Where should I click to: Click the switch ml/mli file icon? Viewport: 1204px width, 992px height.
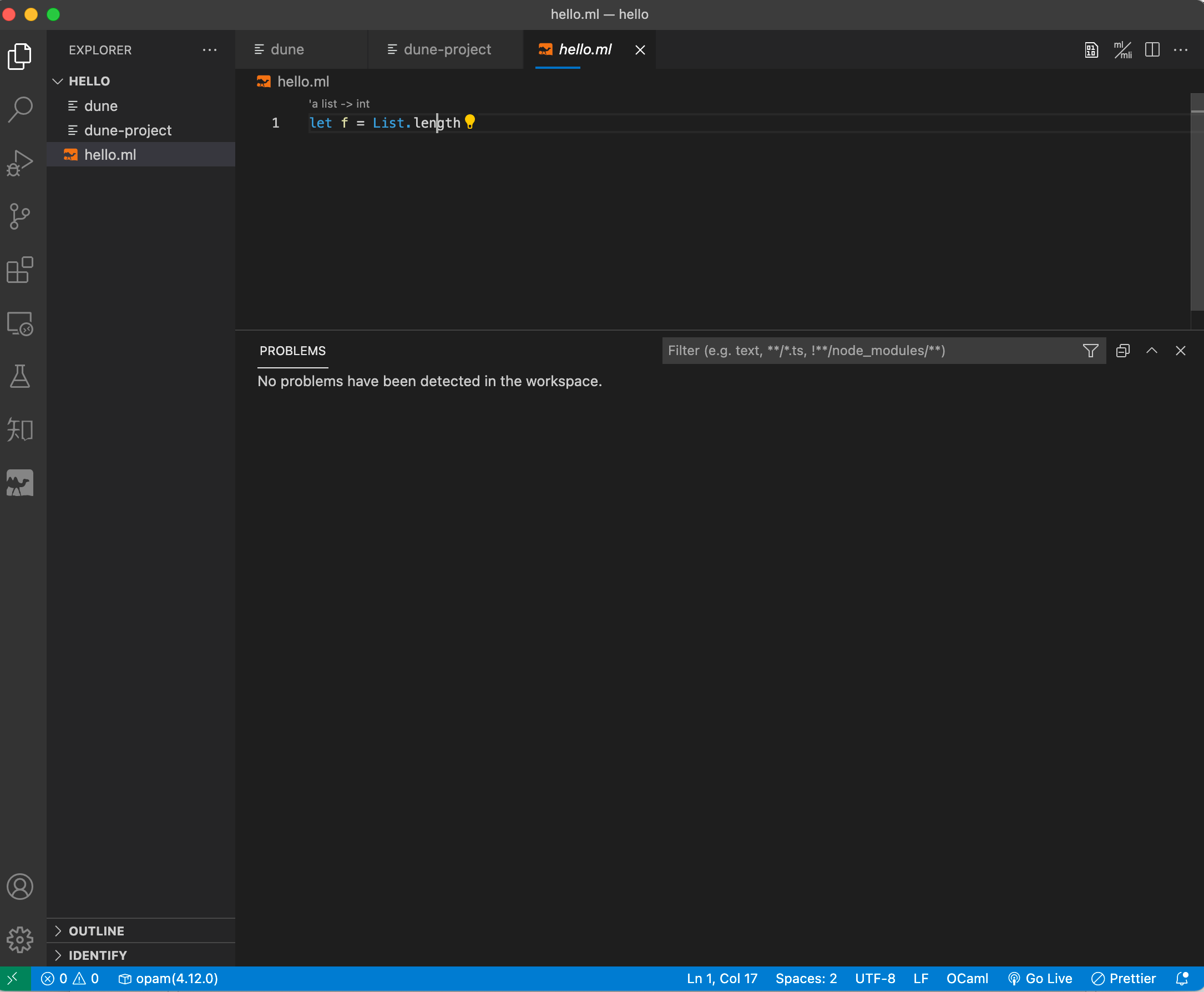[1122, 50]
